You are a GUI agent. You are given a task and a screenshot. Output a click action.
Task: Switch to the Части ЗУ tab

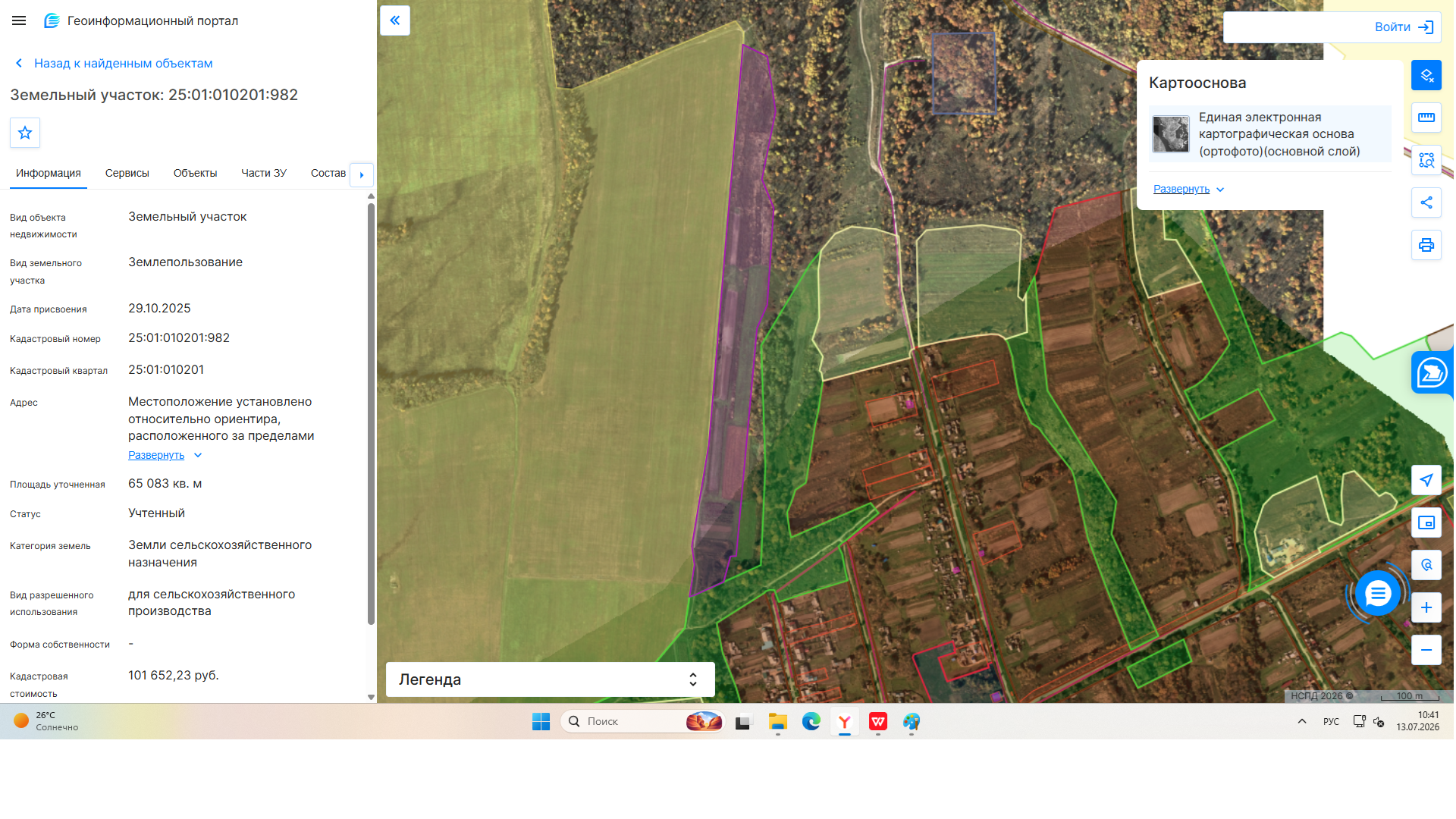264,173
